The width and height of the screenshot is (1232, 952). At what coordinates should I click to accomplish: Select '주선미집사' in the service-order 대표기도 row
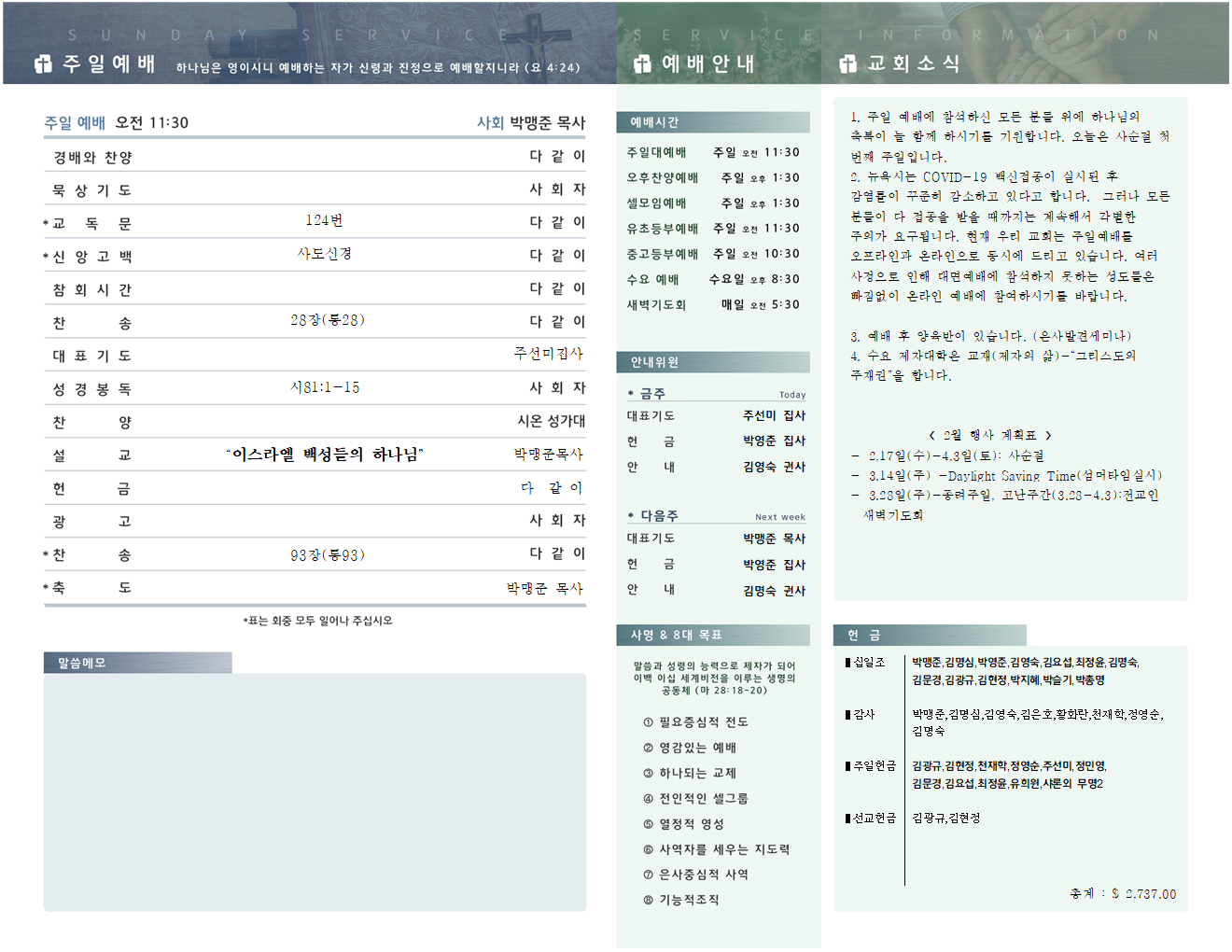point(549,353)
